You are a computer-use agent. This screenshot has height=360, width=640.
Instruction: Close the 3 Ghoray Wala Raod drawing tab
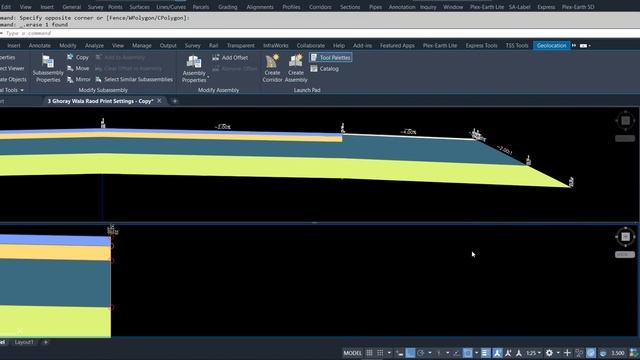159,101
